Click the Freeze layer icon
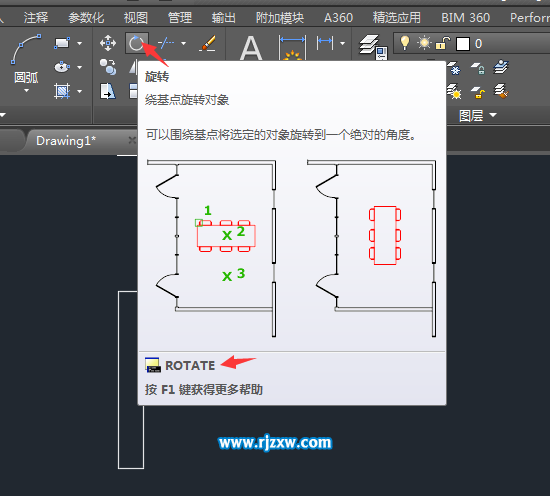 point(453,68)
